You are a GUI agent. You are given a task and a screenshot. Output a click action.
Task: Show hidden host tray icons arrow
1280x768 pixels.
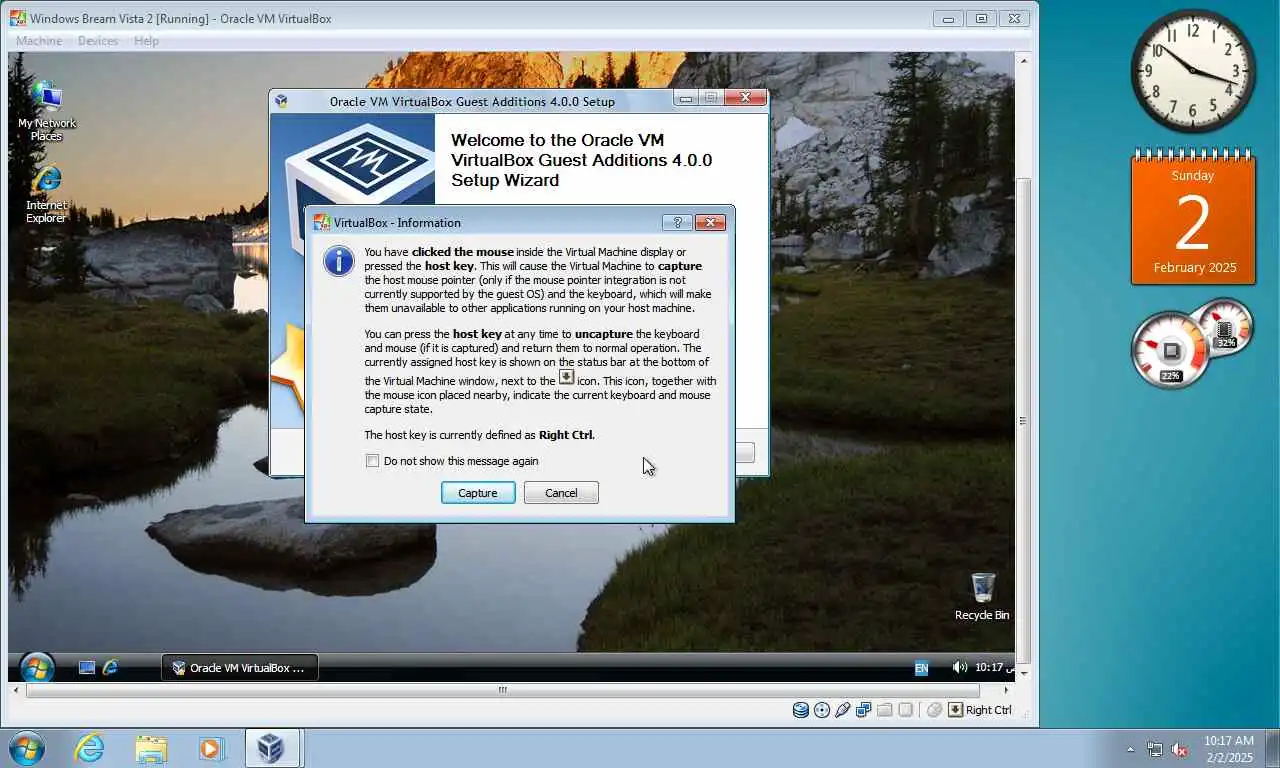tap(1131, 749)
